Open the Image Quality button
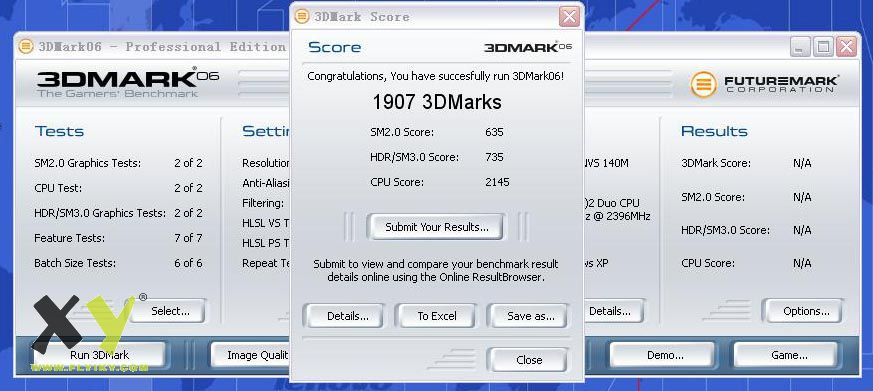873x391 pixels. pos(251,355)
